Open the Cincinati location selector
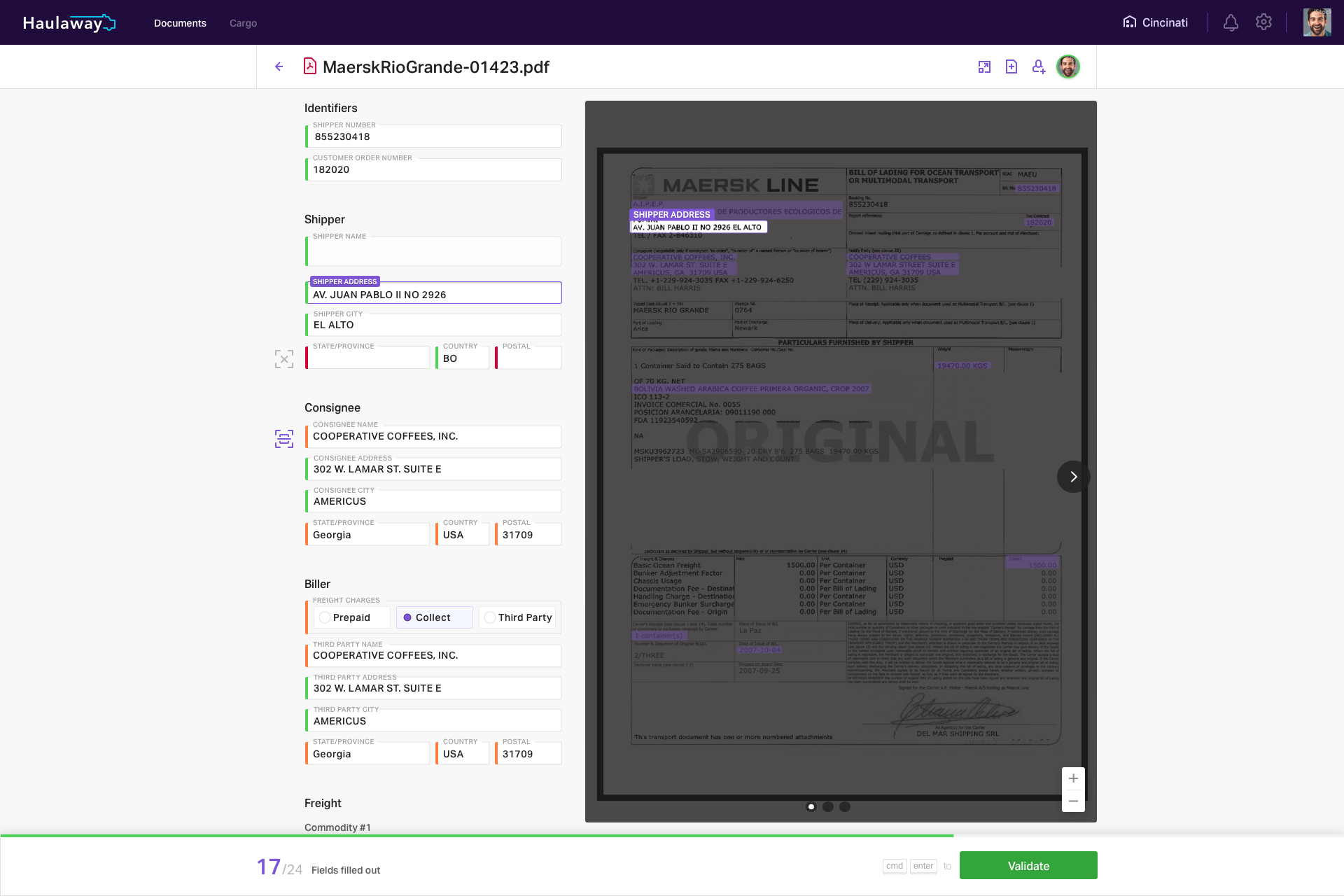The width and height of the screenshot is (1344, 896). (1155, 22)
